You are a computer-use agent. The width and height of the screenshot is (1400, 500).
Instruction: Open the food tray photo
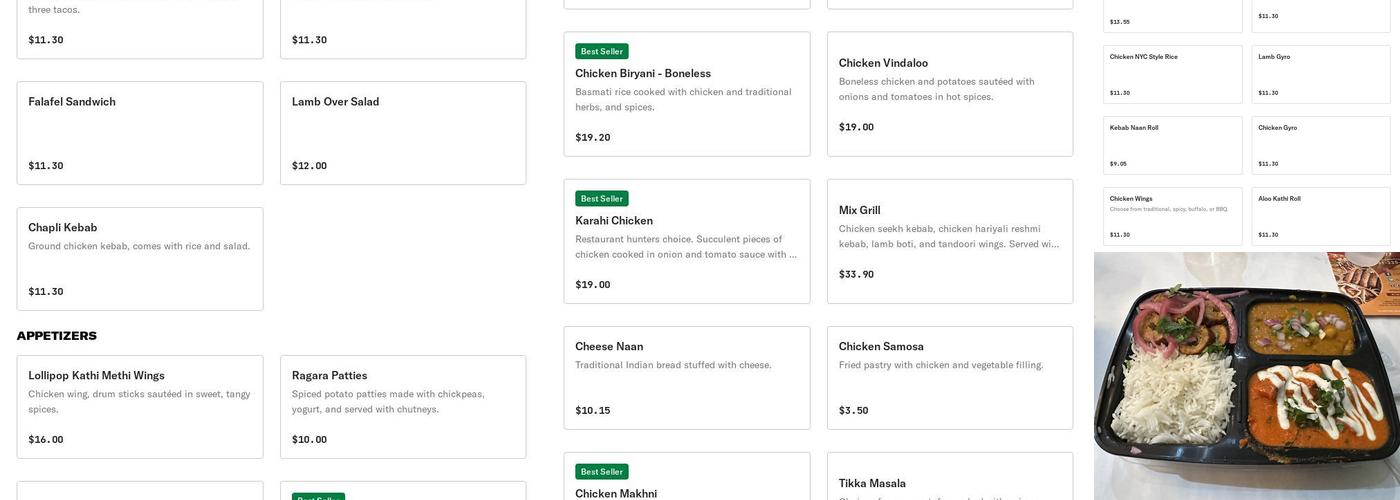(x=1247, y=376)
